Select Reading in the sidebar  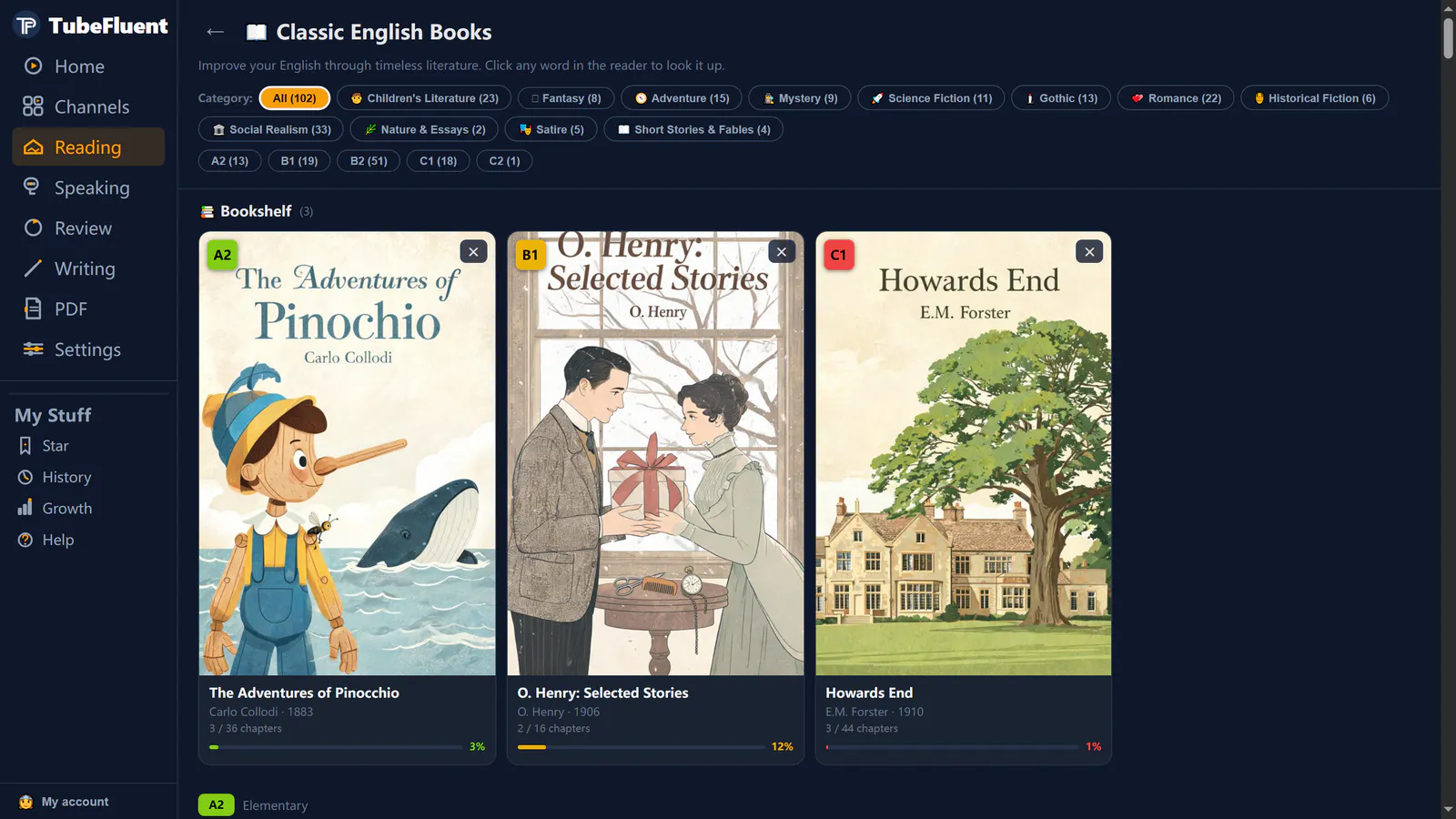(x=88, y=147)
